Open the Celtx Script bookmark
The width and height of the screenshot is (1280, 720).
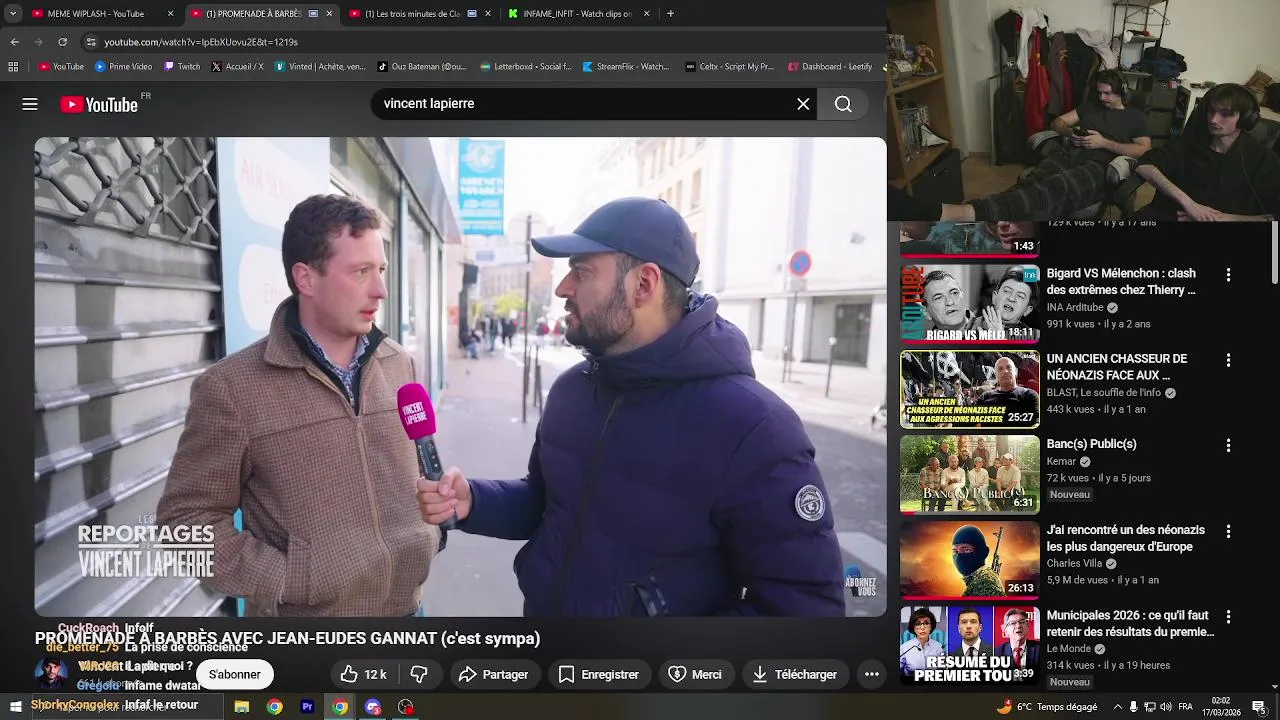(x=729, y=67)
